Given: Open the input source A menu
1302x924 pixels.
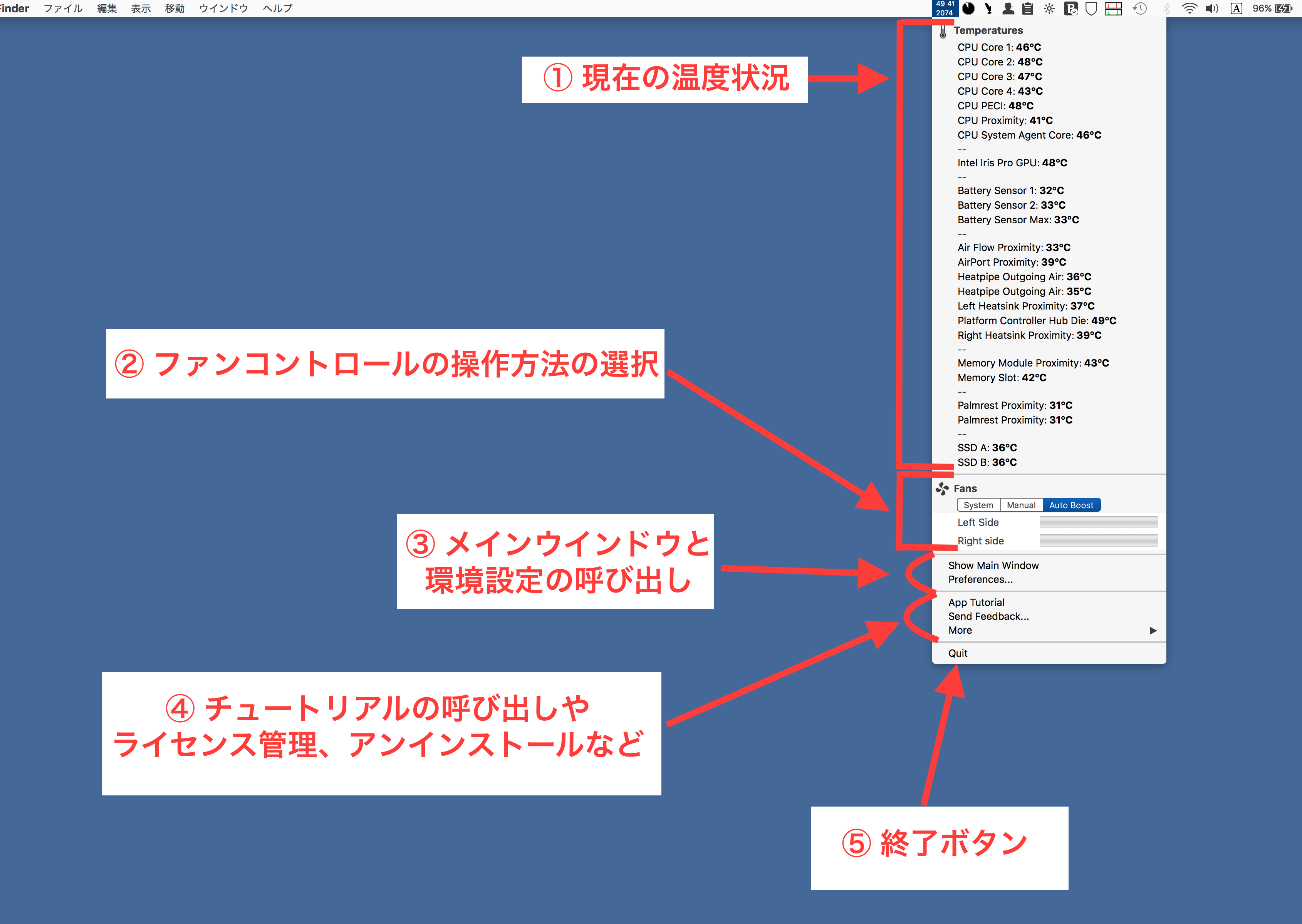Looking at the screenshot, I should tap(1236, 8).
